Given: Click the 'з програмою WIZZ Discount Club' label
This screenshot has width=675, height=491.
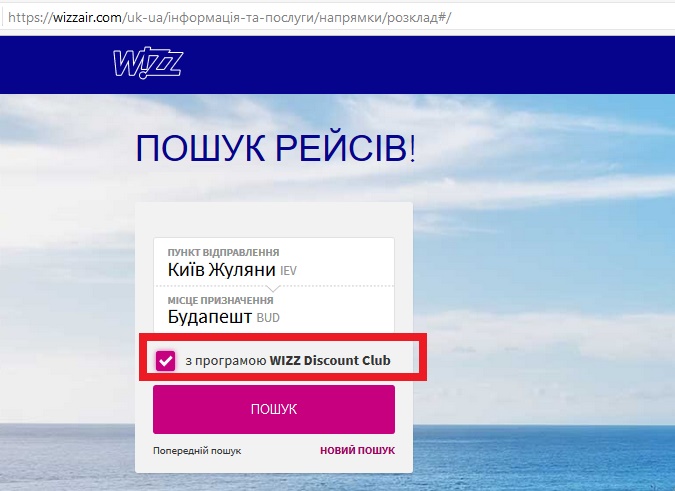Looking at the screenshot, I should point(285,360).
